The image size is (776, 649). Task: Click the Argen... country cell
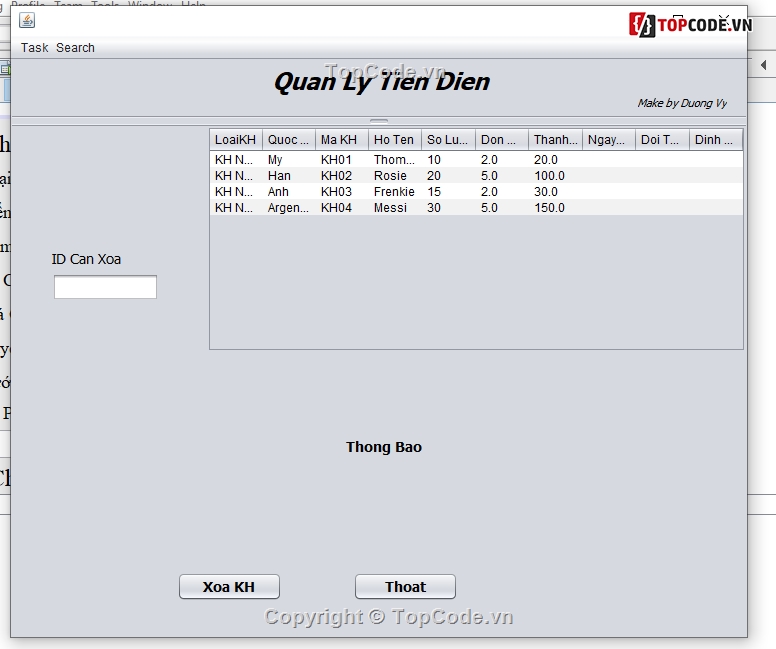(288, 208)
